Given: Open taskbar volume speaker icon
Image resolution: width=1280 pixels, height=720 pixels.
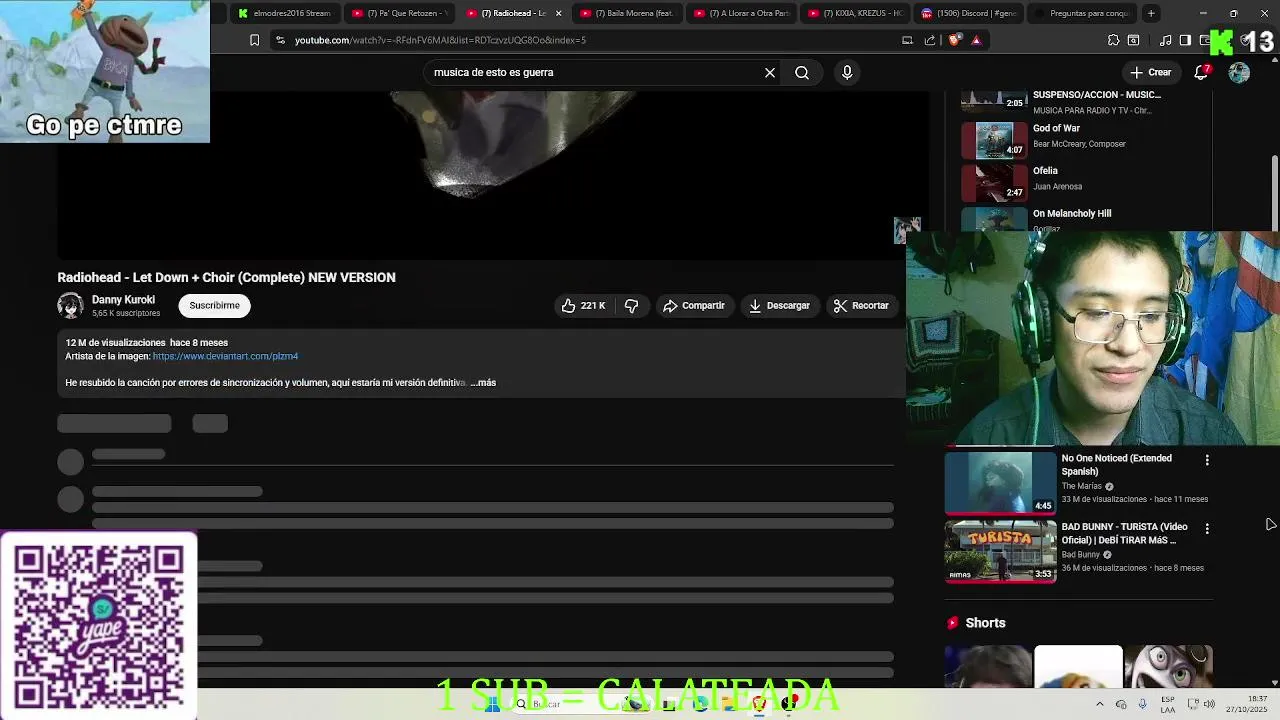Looking at the screenshot, I should click(1209, 704).
